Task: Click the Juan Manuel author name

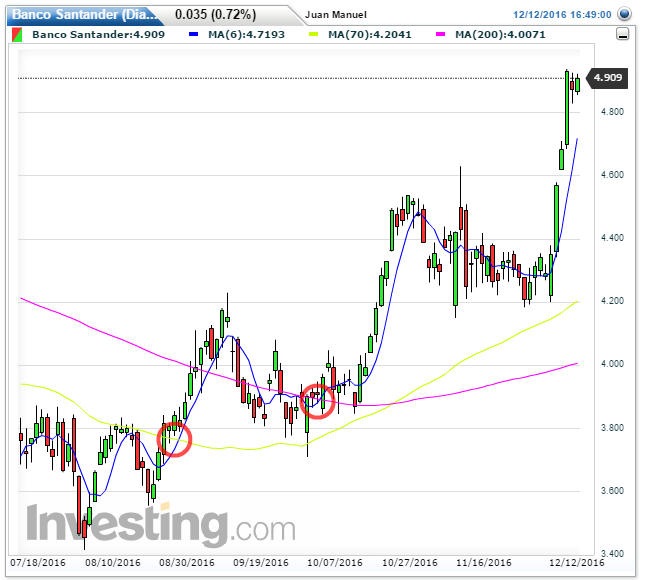Action: pyautogui.click(x=336, y=15)
